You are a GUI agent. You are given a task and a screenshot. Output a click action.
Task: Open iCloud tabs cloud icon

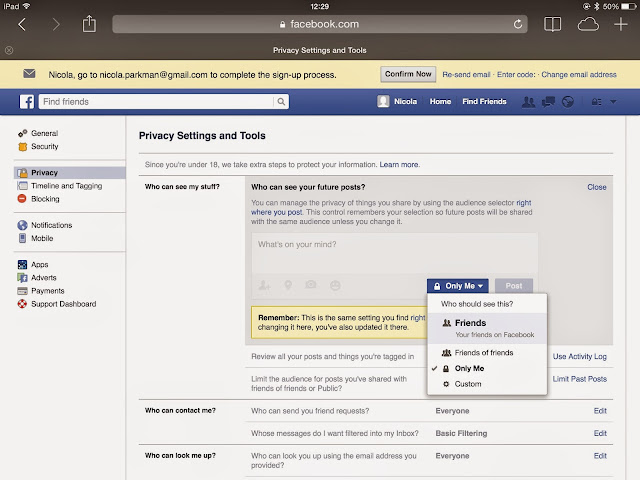click(x=588, y=24)
